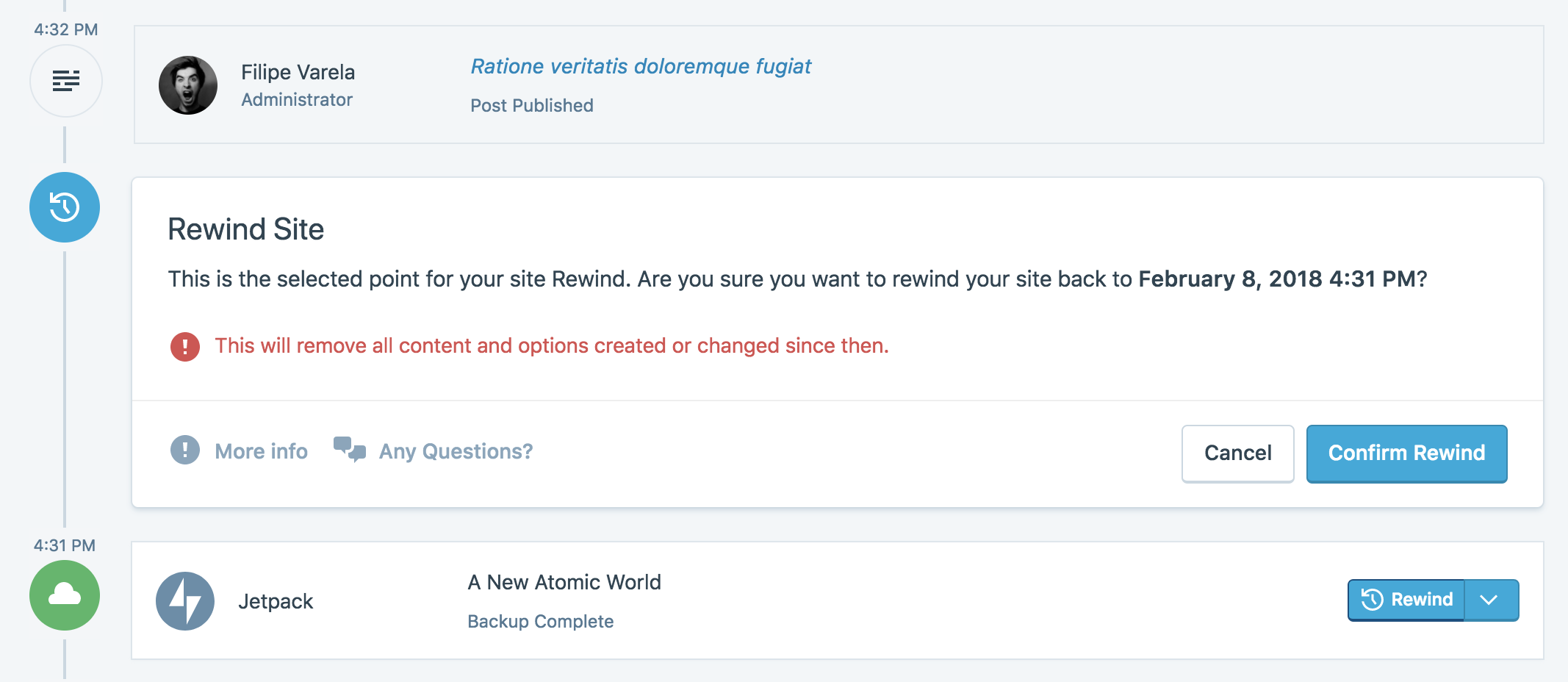This screenshot has width=1568, height=682.
Task: Open the Any Questions? link
Action: 456,451
